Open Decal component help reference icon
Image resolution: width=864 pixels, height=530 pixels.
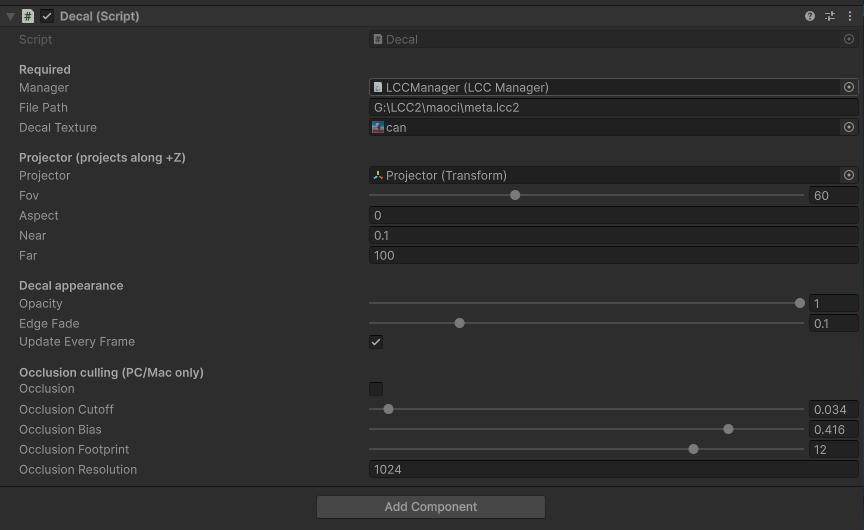[x=809, y=17]
